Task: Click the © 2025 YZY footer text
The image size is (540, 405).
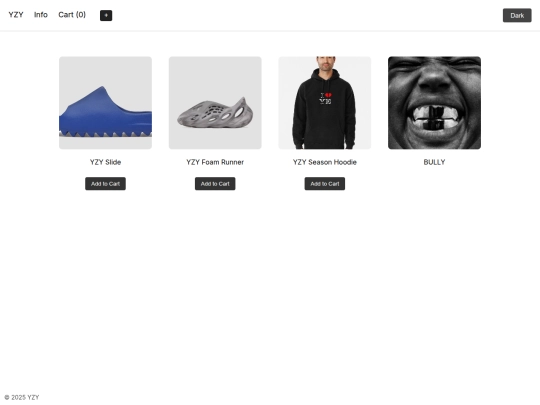Action: pos(22,397)
